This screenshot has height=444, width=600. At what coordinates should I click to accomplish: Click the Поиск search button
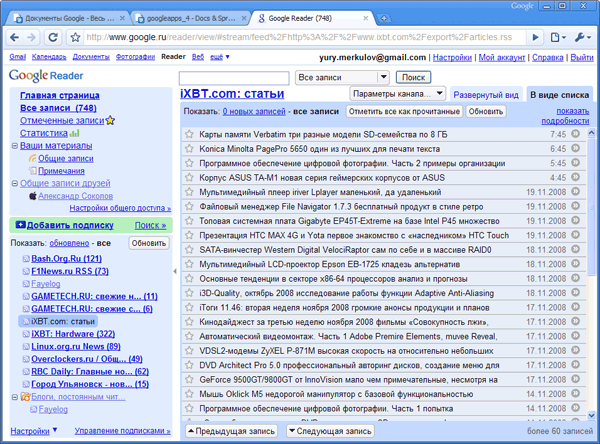(413, 77)
